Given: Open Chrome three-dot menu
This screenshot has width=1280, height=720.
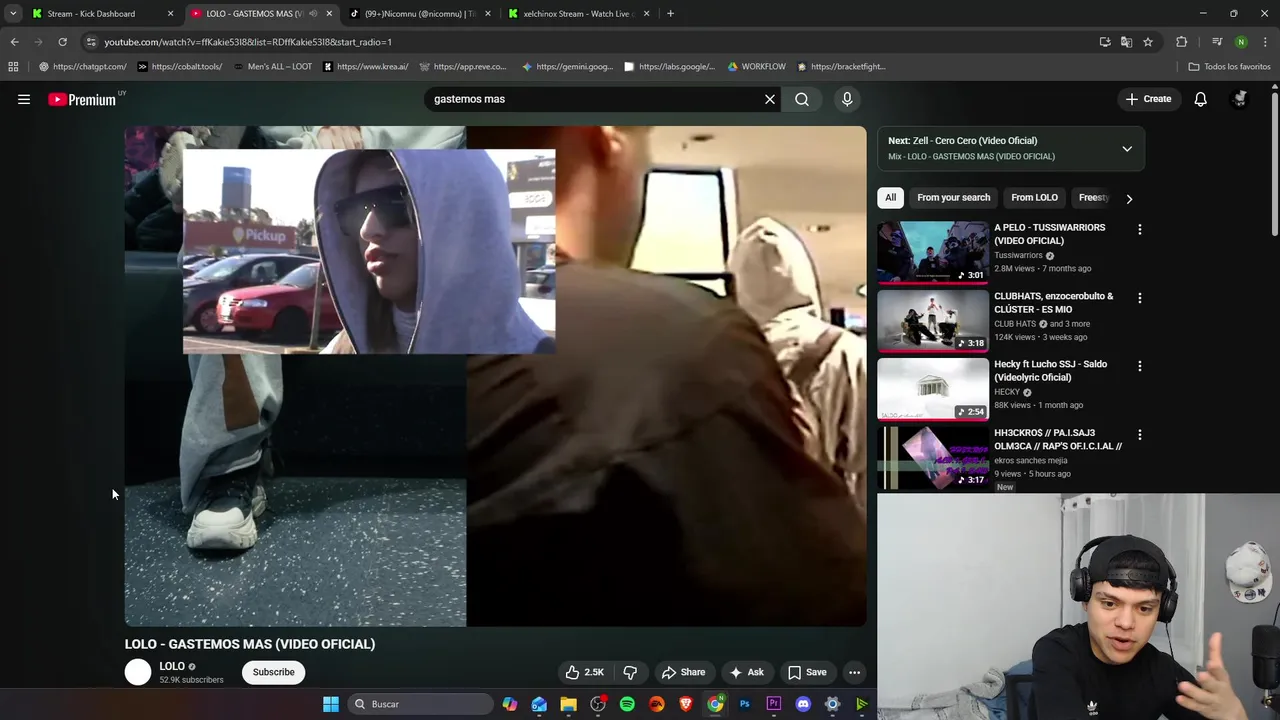Looking at the screenshot, I should (x=1266, y=42).
